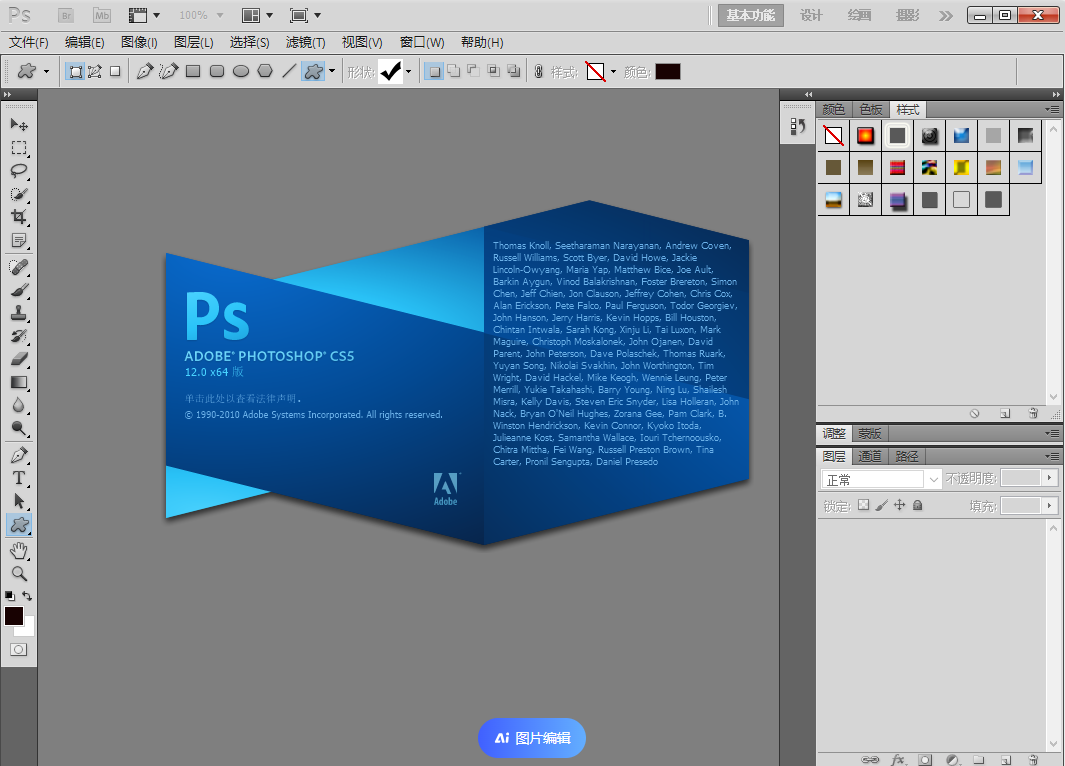This screenshot has height=766, width=1065.
Task: Toggle Lock all padlock icon
Action: [x=918, y=505]
